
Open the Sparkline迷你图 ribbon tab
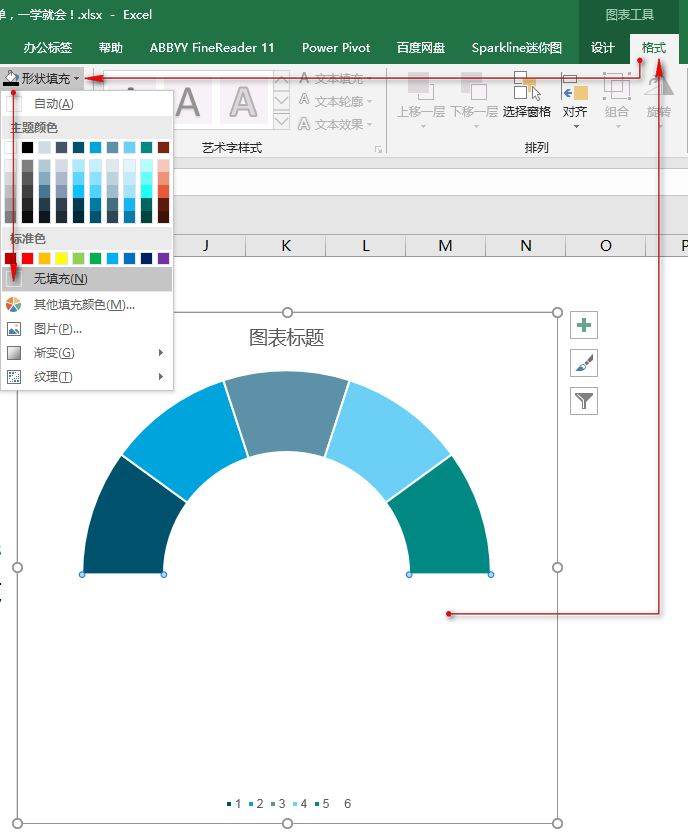click(517, 48)
